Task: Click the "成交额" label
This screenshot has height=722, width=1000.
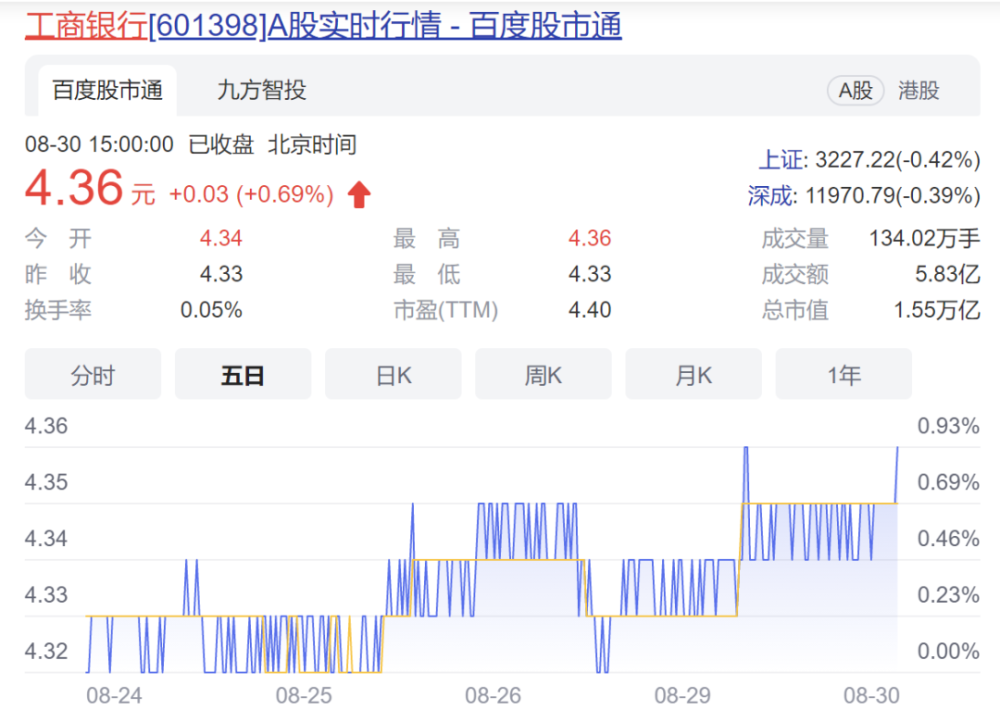Action: (795, 274)
